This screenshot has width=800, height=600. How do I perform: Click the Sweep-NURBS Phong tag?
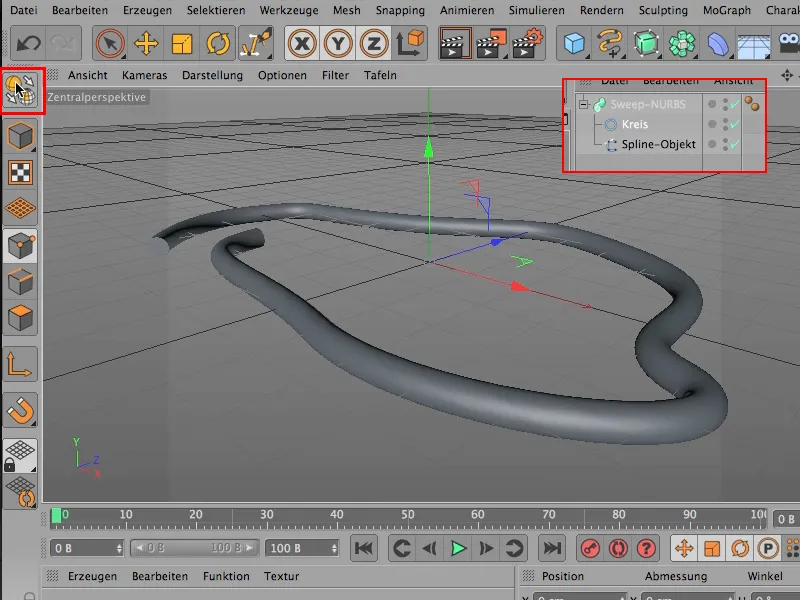[751, 104]
